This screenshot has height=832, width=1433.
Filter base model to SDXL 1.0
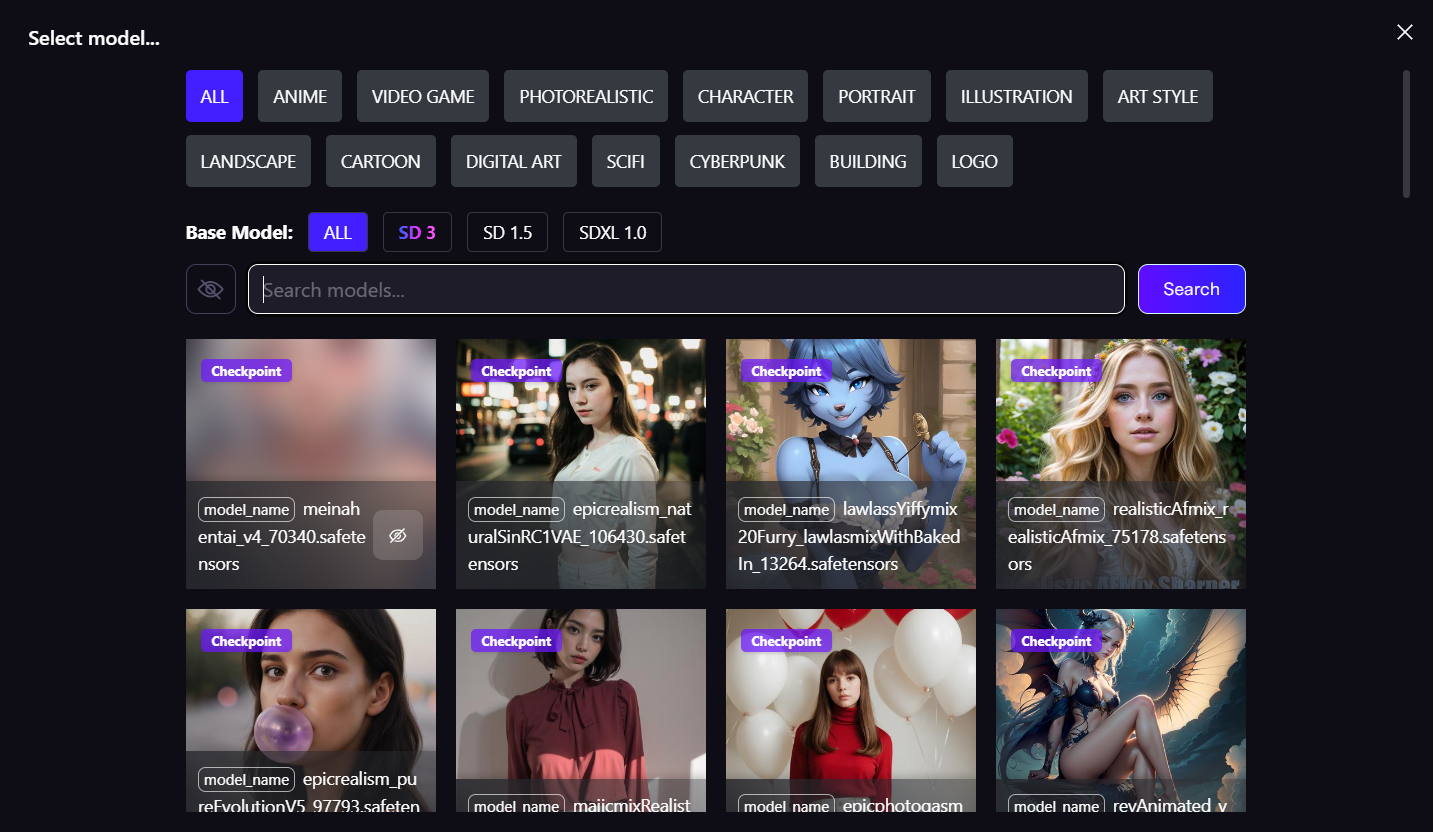612,232
